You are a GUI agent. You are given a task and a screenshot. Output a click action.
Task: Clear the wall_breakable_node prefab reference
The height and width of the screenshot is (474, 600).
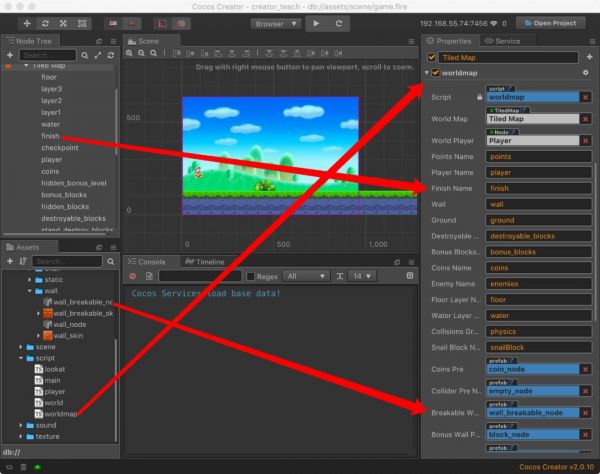pos(585,413)
